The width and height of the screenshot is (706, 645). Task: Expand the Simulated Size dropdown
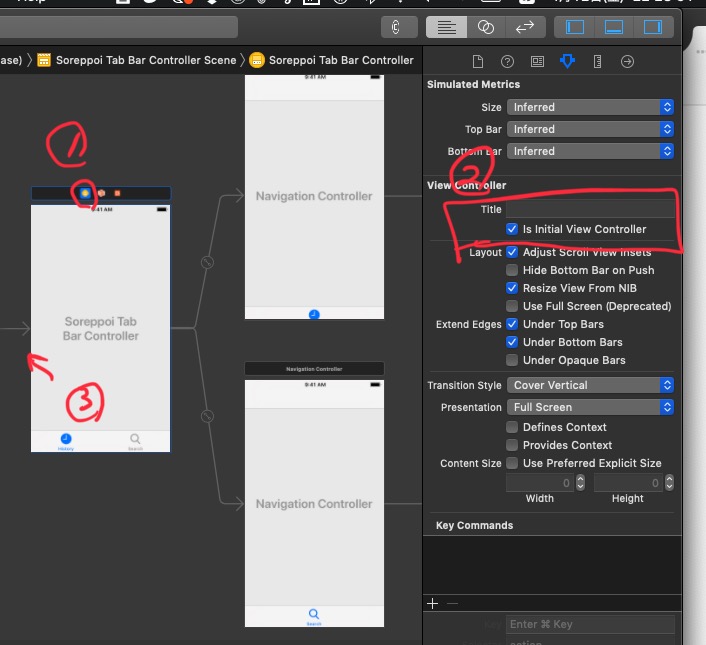[x=590, y=107]
